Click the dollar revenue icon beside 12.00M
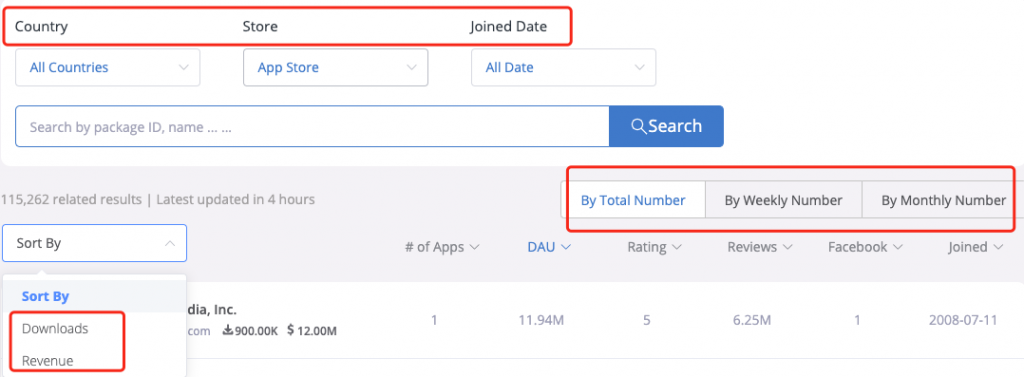The height and width of the screenshot is (377, 1024). tap(291, 331)
